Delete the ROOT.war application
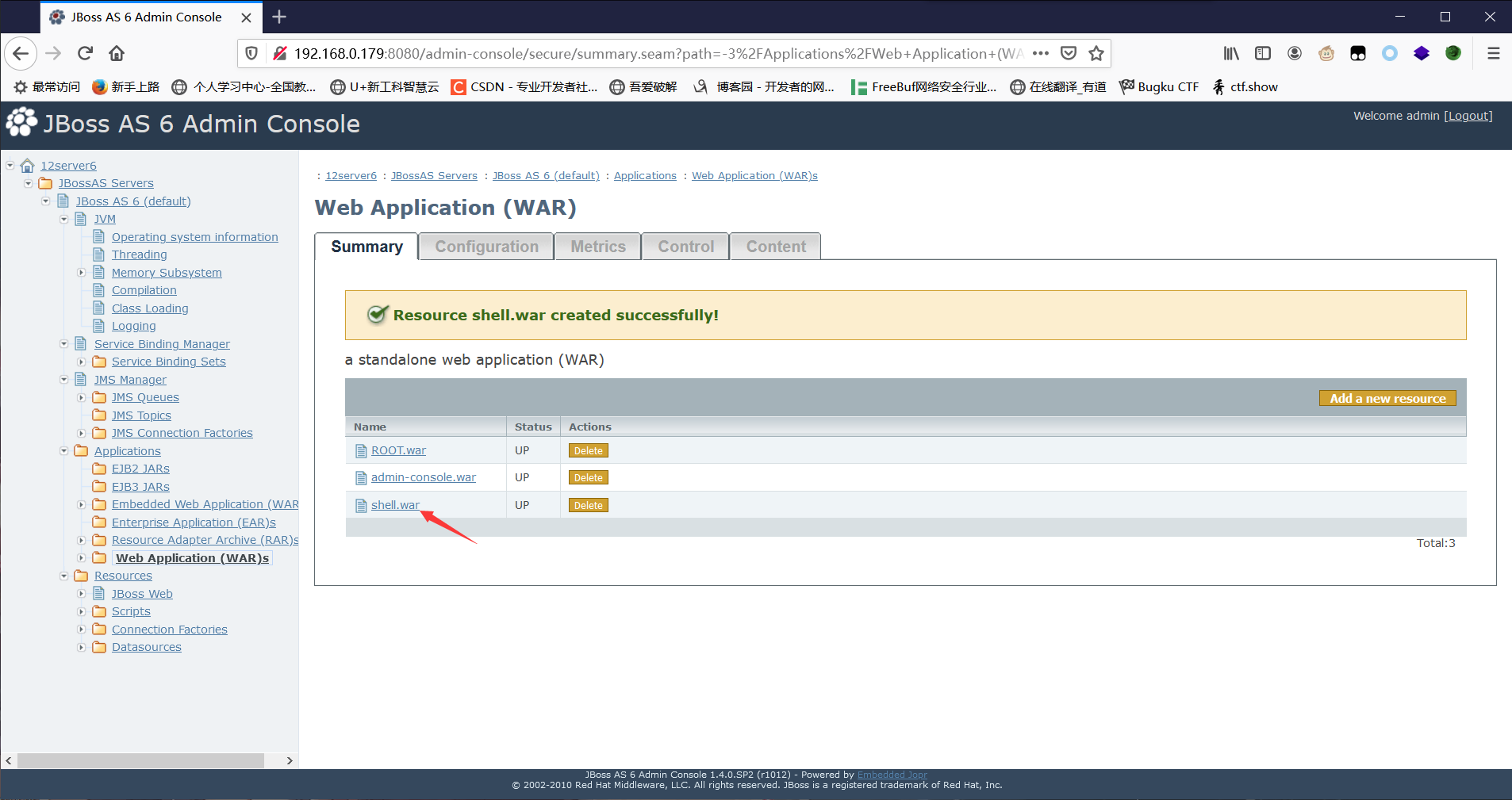Viewport: 1512px width, 800px height. coord(589,450)
